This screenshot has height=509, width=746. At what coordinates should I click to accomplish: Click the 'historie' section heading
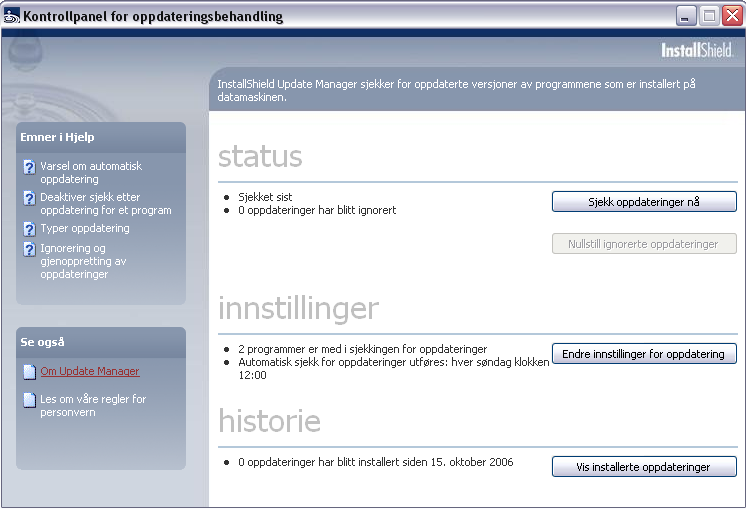click(269, 421)
